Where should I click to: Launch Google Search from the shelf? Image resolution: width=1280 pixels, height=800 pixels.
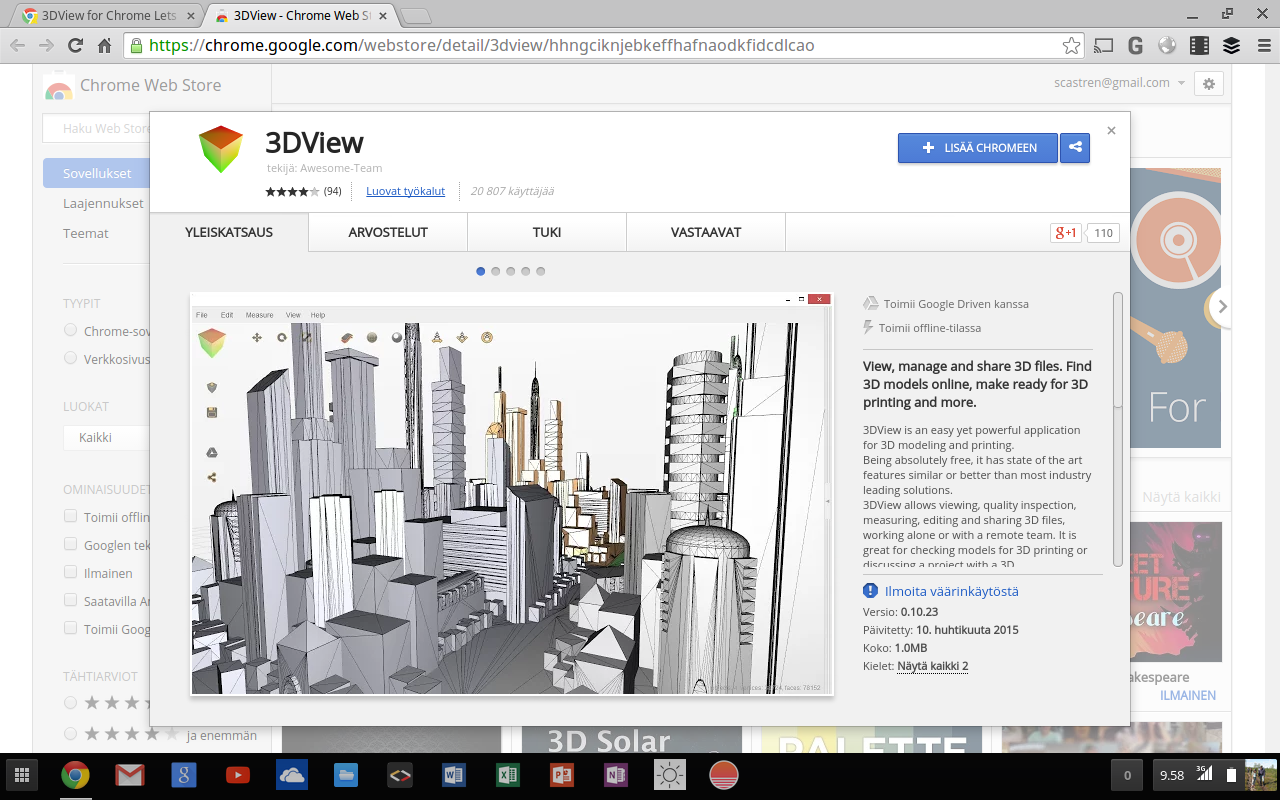pyautogui.click(x=183, y=775)
